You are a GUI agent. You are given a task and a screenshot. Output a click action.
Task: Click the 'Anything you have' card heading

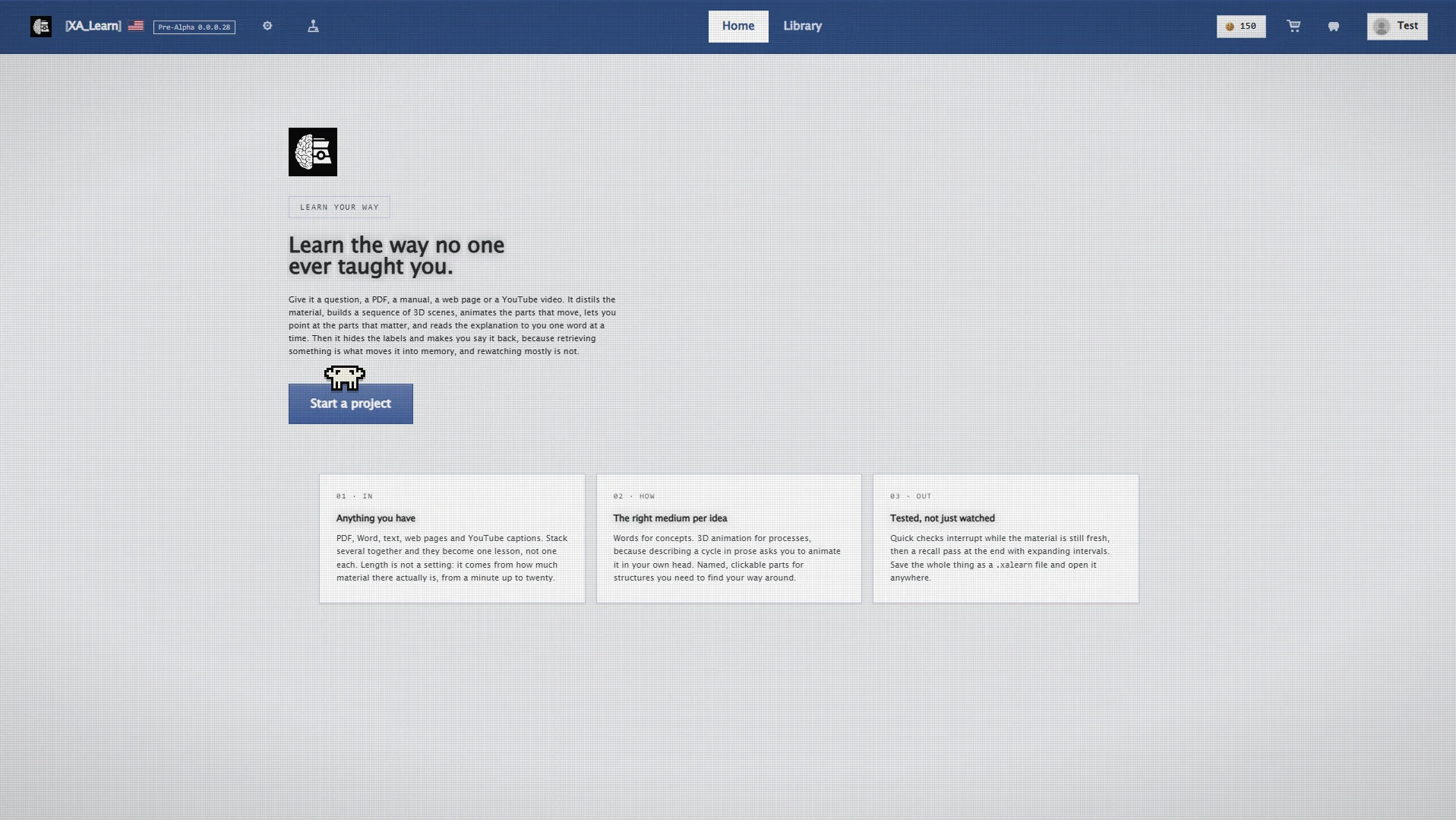pos(376,518)
